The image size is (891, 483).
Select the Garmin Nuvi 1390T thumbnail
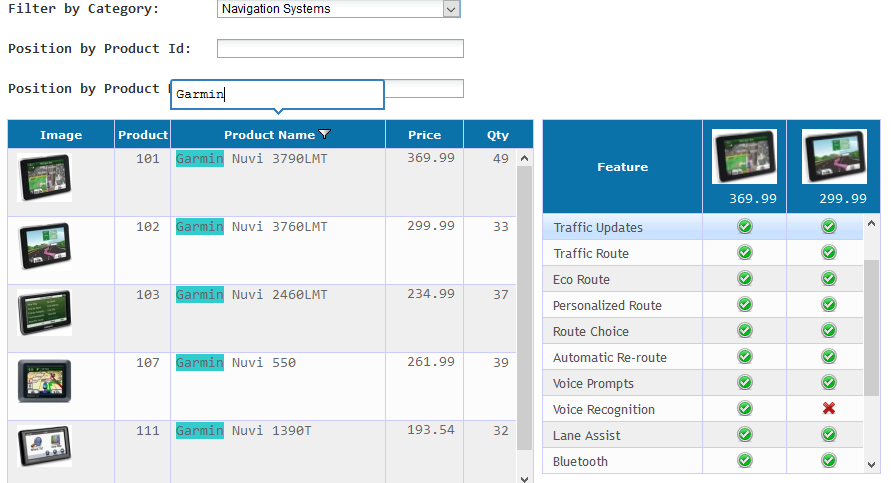coord(44,447)
